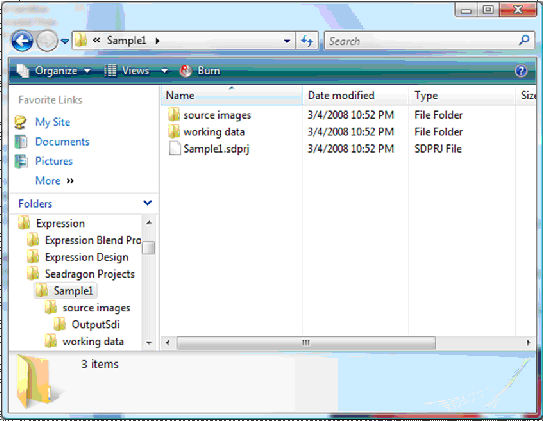Open the Organize menu
The height and width of the screenshot is (421, 543).
54,71
